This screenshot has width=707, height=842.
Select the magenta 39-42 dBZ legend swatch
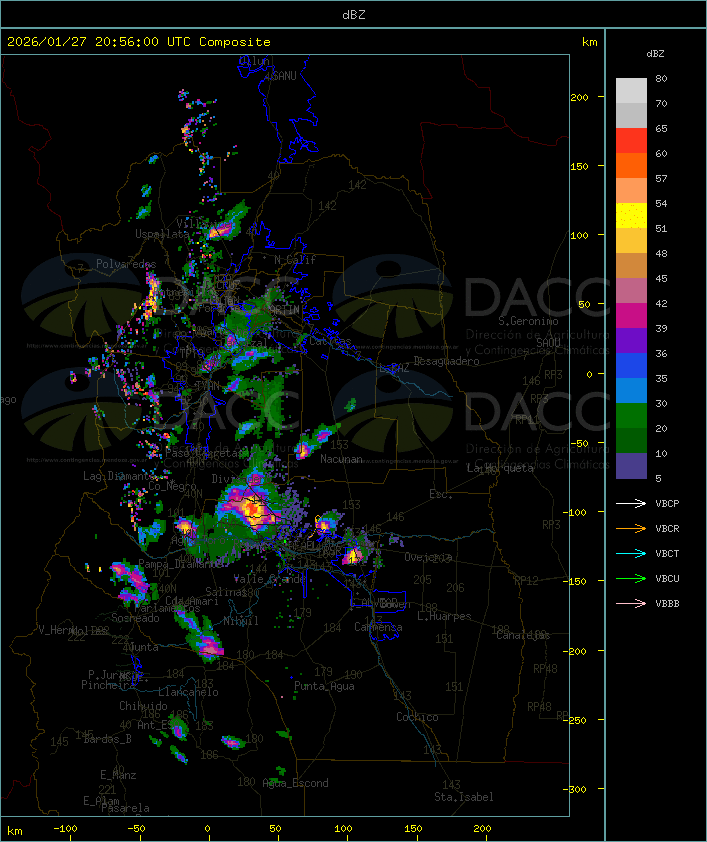(x=631, y=316)
